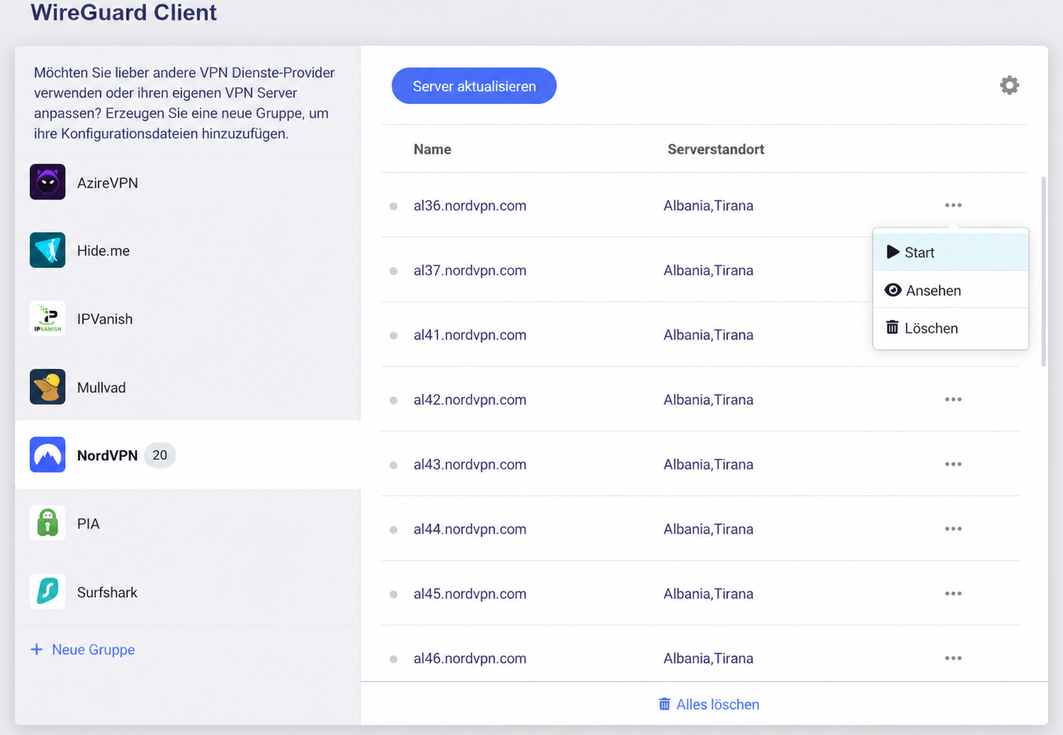Switch to the Surfshark group
This screenshot has width=1063, height=735.
point(187,592)
